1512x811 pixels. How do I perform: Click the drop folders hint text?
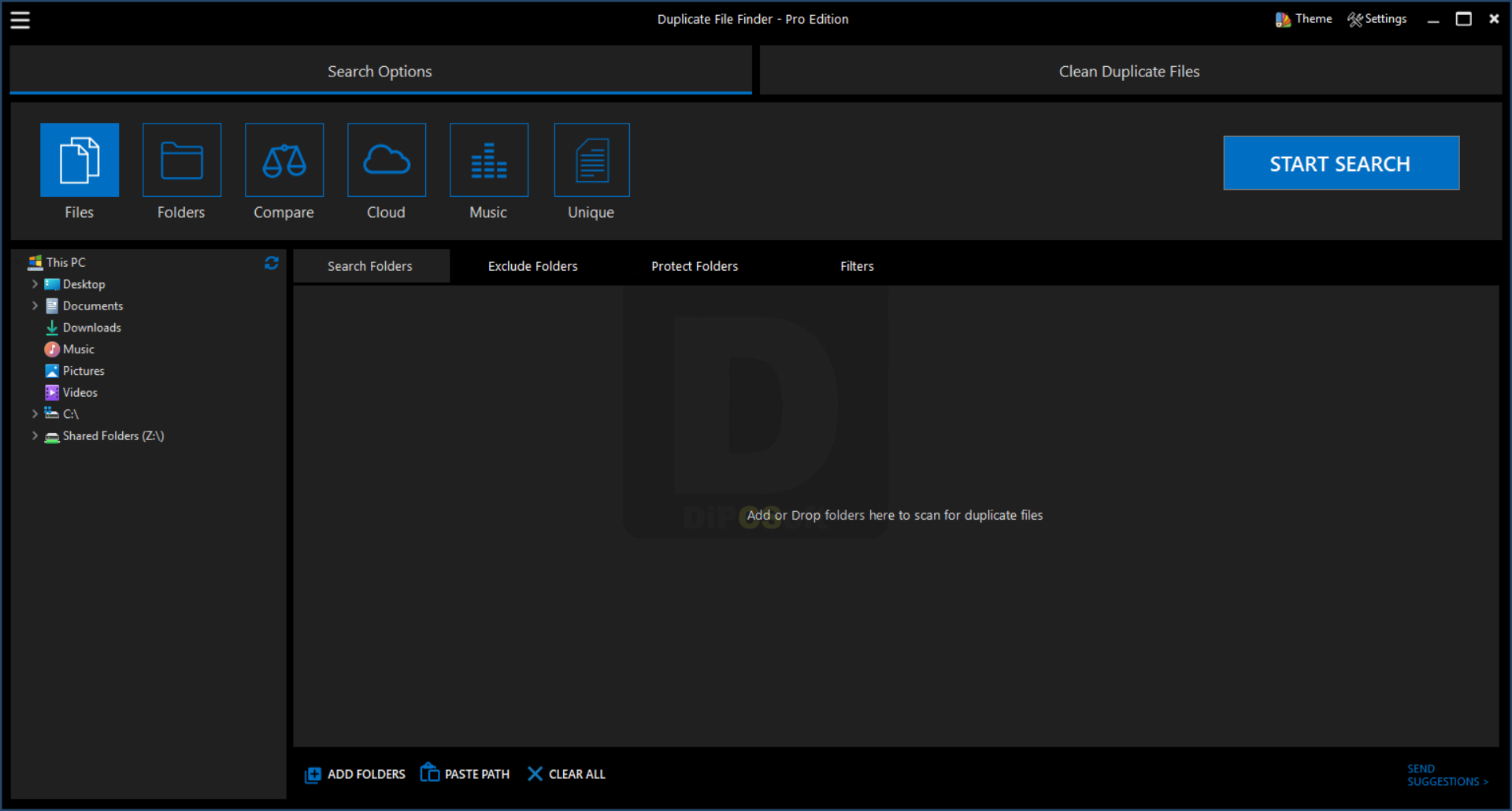[x=895, y=515]
